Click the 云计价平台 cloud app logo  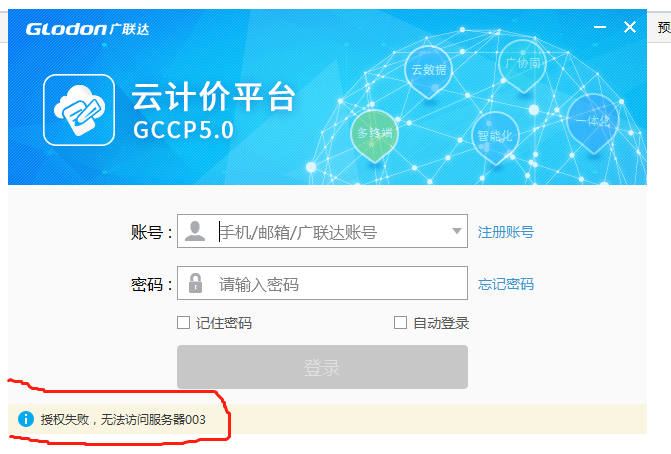pyautogui.click(x=79, y=110)
